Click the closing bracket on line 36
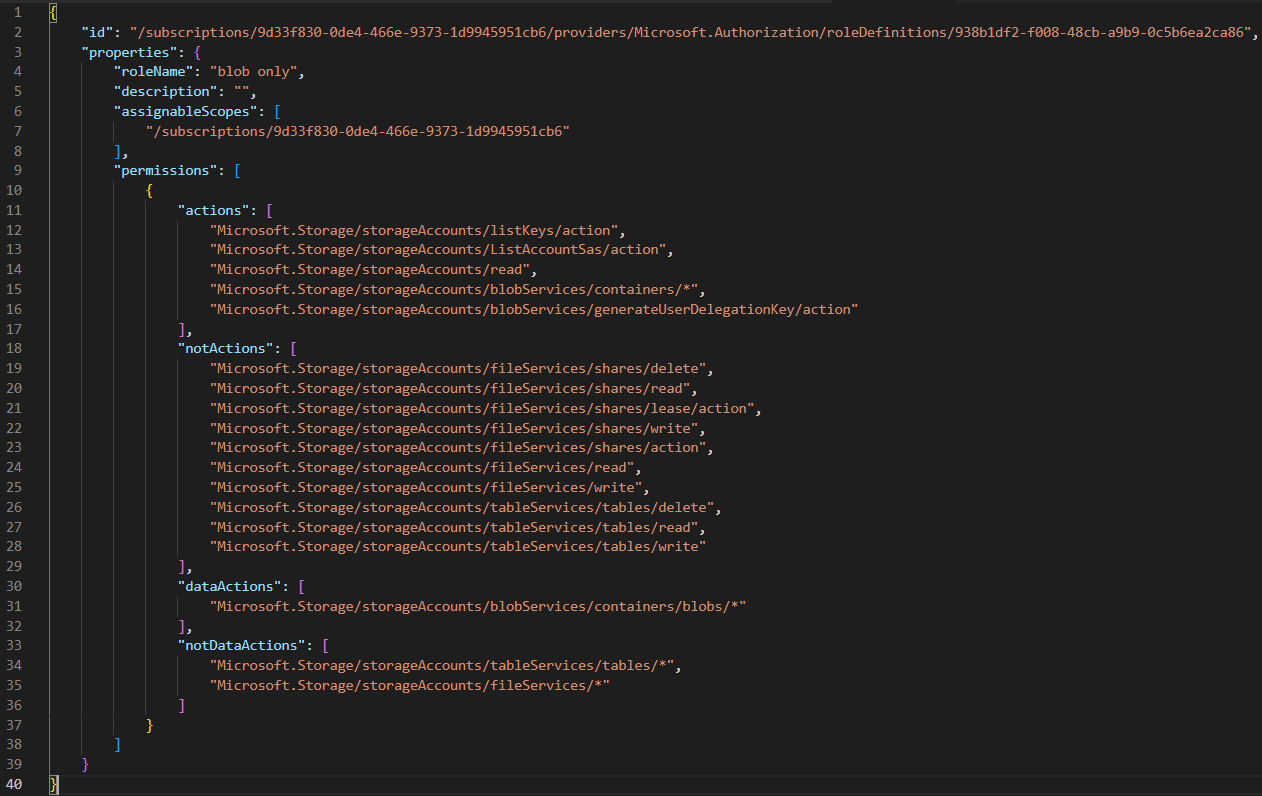1262x796 pixels. coord(182,705)
